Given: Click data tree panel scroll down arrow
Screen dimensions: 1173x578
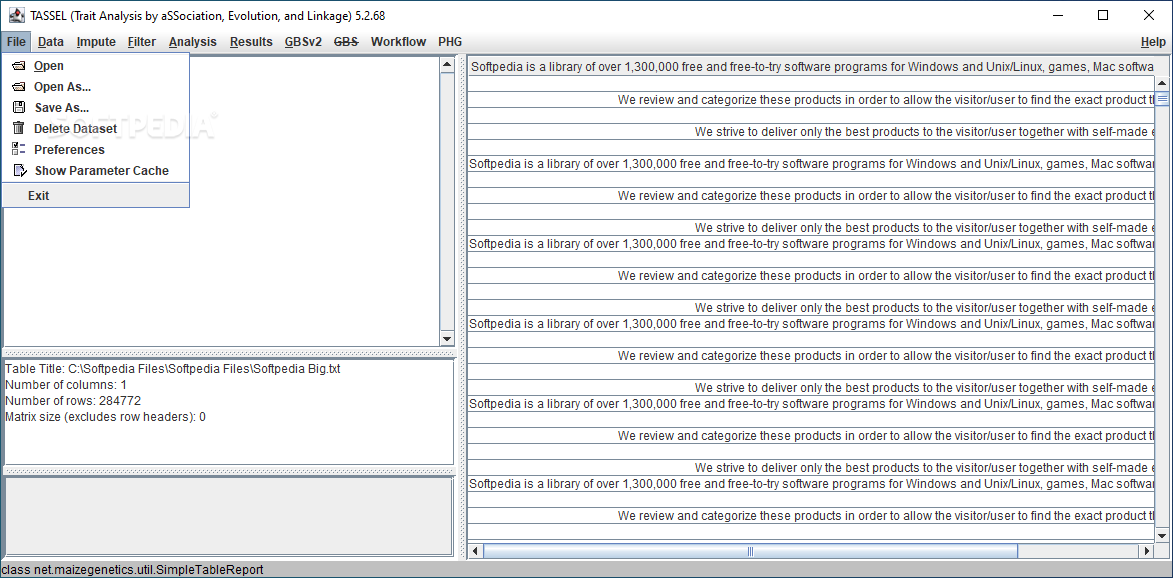Looking at the screenshot, I should (x=447, y=338).
